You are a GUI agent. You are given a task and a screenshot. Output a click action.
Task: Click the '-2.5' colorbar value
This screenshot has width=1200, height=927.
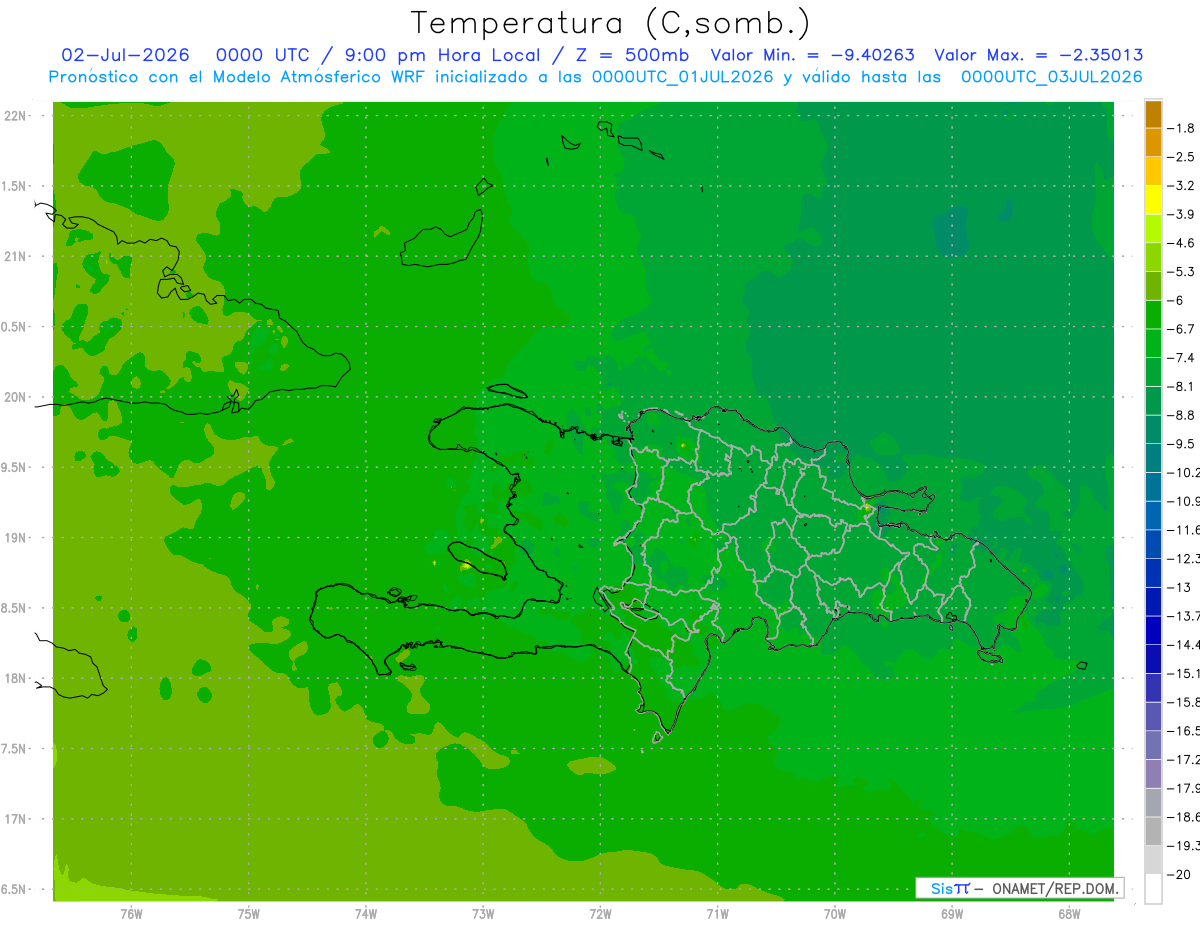click(1183, 157)
